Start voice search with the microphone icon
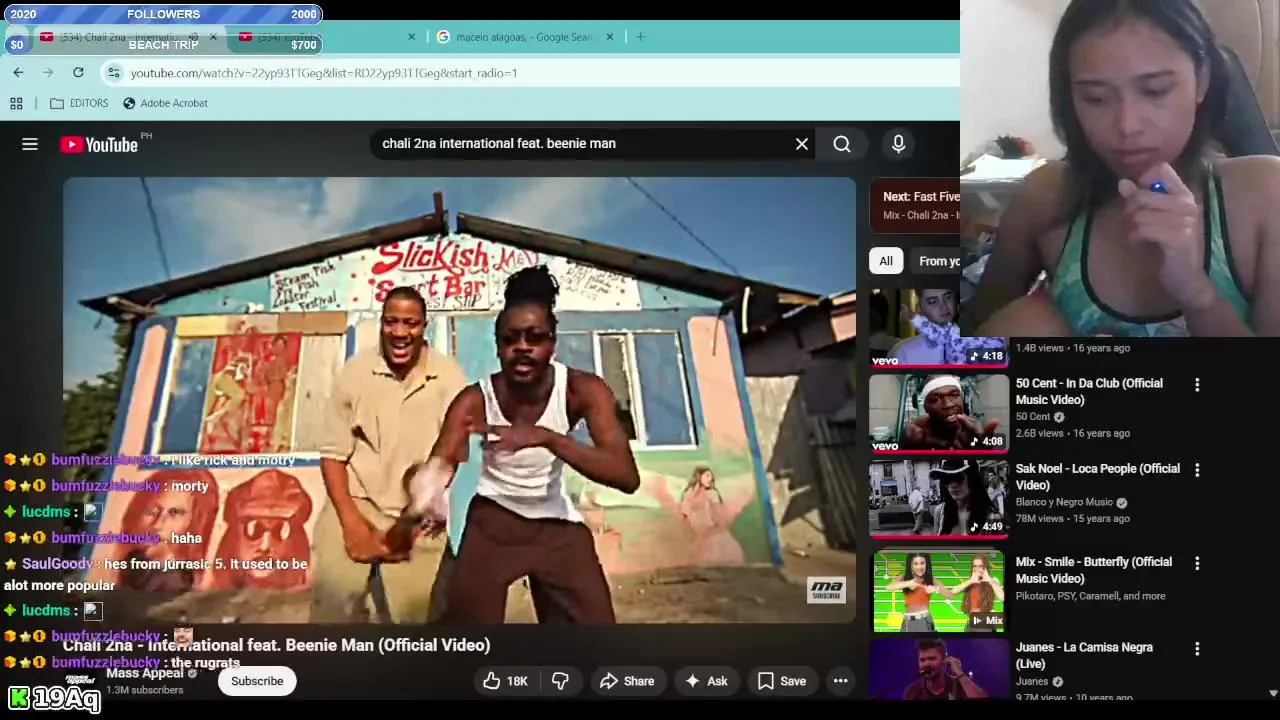The width and height of the screenshot is (1280, 720). (x=898, y=144)
